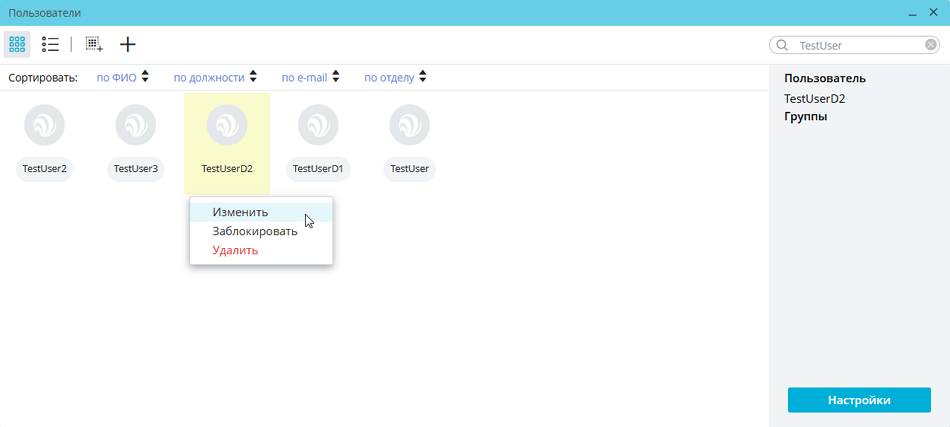Switch to list view mode
The height and width of the screenshot is (427, 950).
(50, 45)
